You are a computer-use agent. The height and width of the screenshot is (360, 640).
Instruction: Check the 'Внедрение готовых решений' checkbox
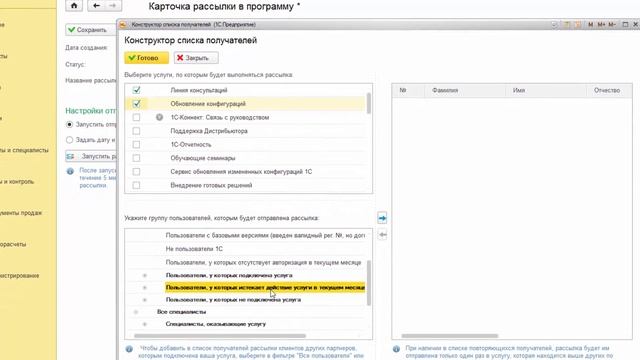(136, 185)
